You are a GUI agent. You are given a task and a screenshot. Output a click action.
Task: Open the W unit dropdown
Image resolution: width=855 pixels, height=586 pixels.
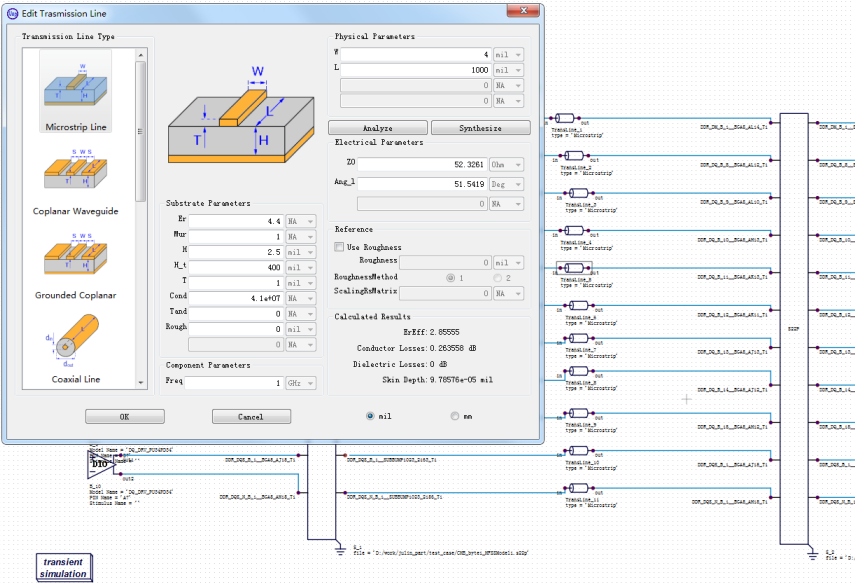(508, 55)
